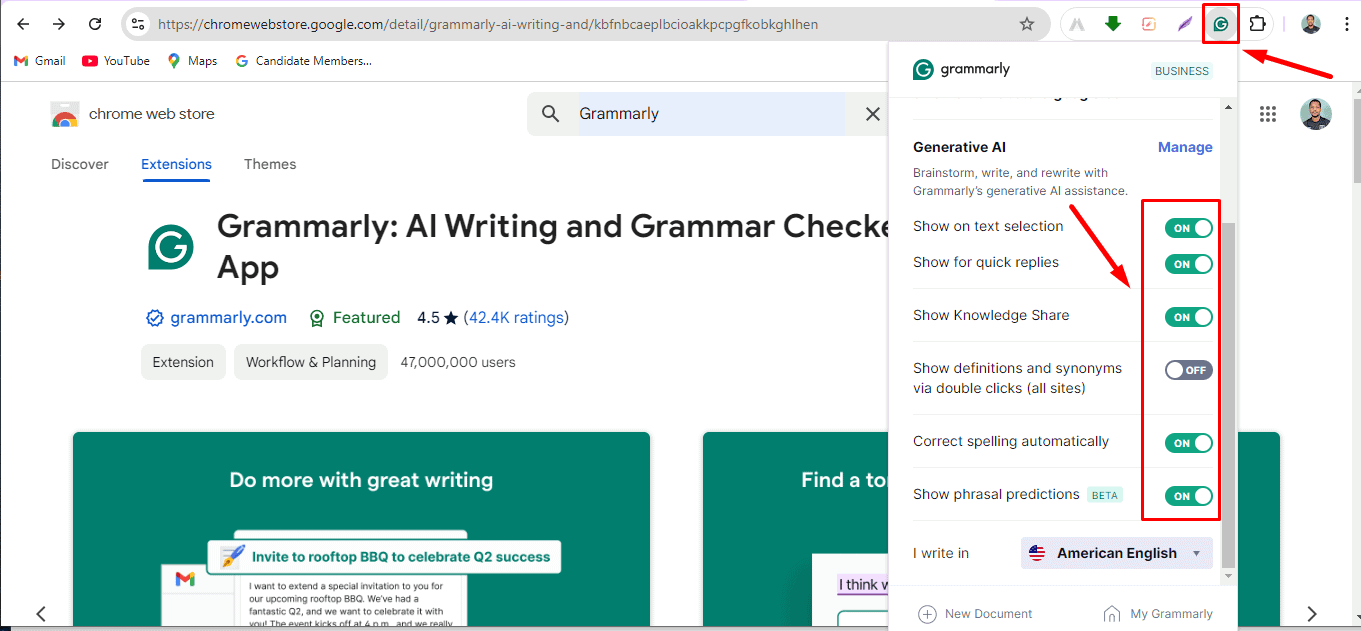Go back to the previous page

[x=23, y=24]
